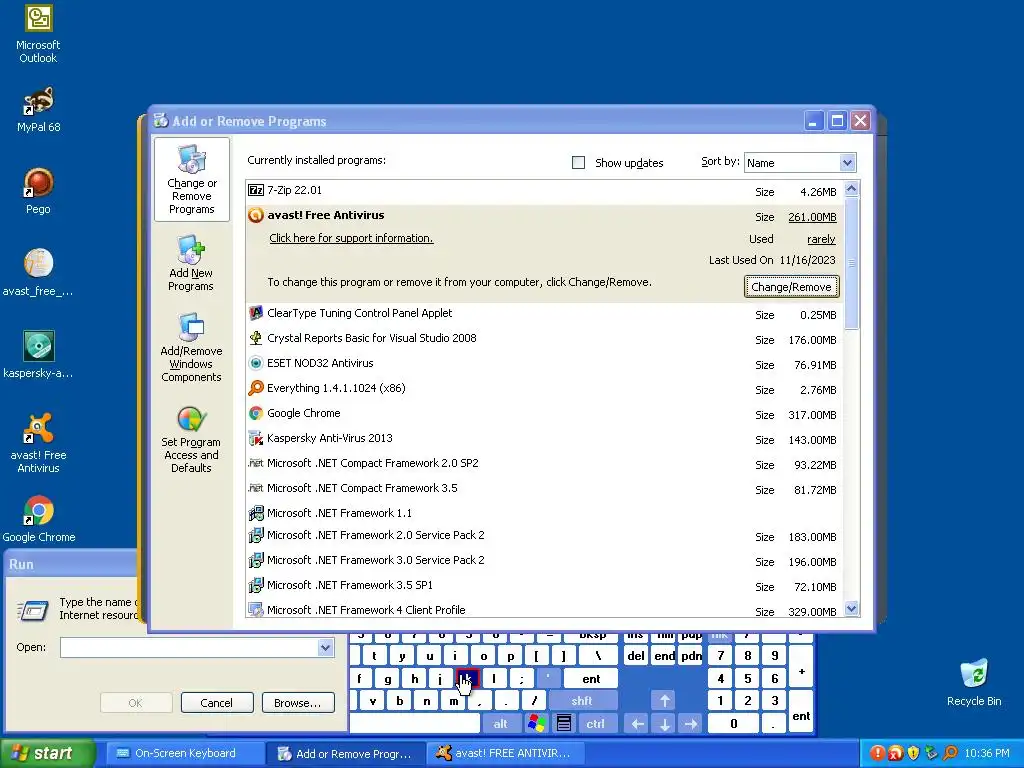Click the 261.00MB size link

point(812,217)
